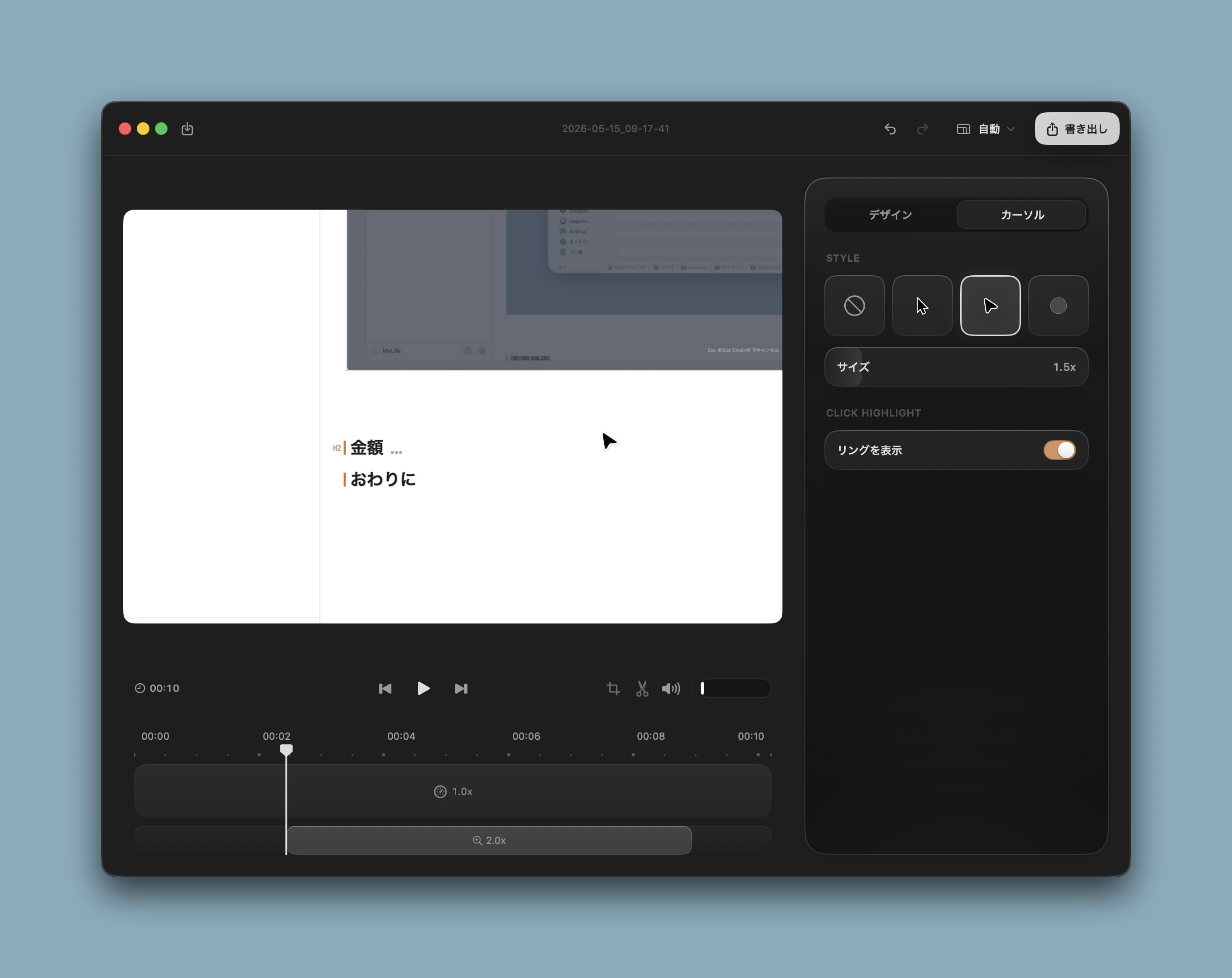Image resolution: width=1232 pixels, height=978 pixels.
Task: Adjust the volume slider
Action: tap(736, 688)
